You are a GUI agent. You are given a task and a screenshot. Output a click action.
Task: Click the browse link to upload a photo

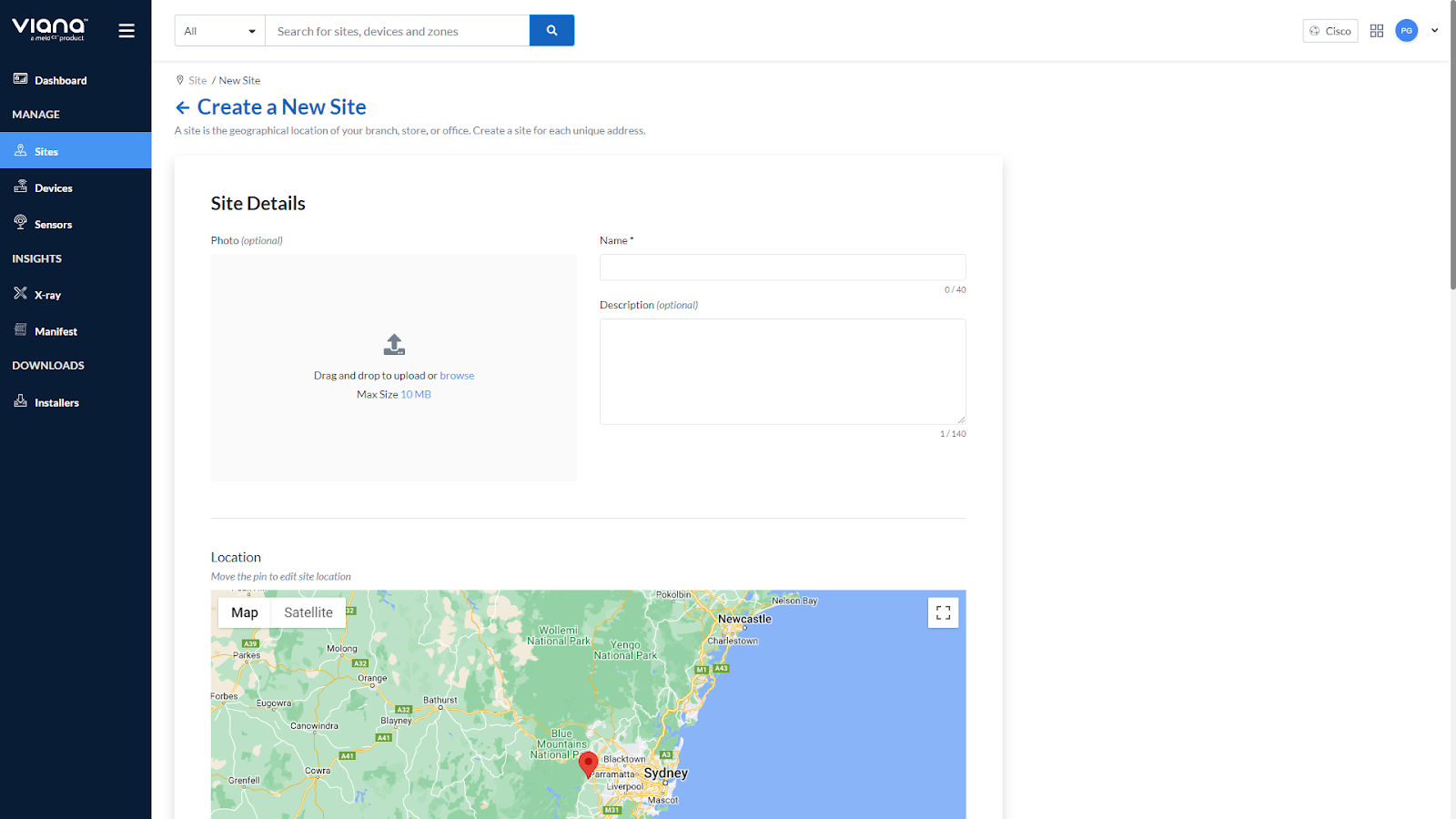pos(457,376)
